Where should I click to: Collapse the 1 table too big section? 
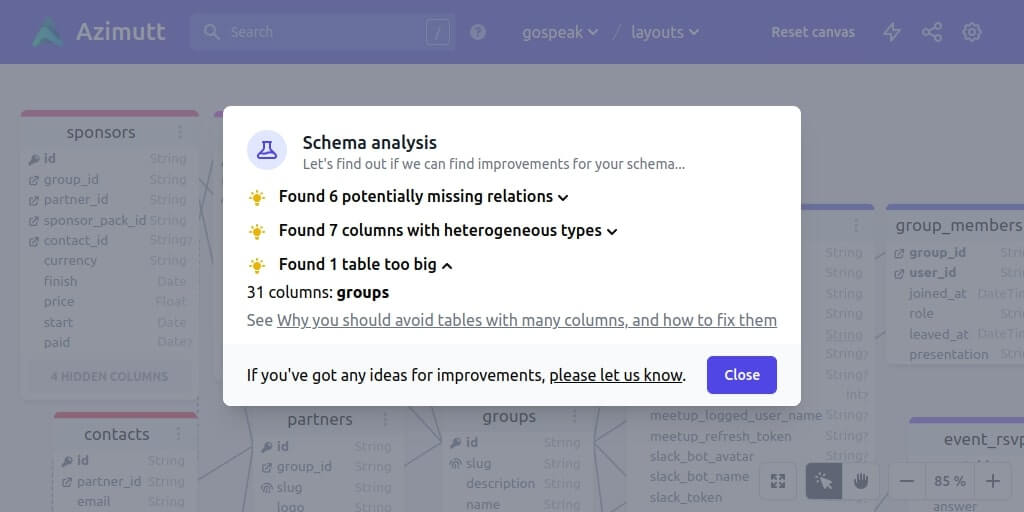365,265
